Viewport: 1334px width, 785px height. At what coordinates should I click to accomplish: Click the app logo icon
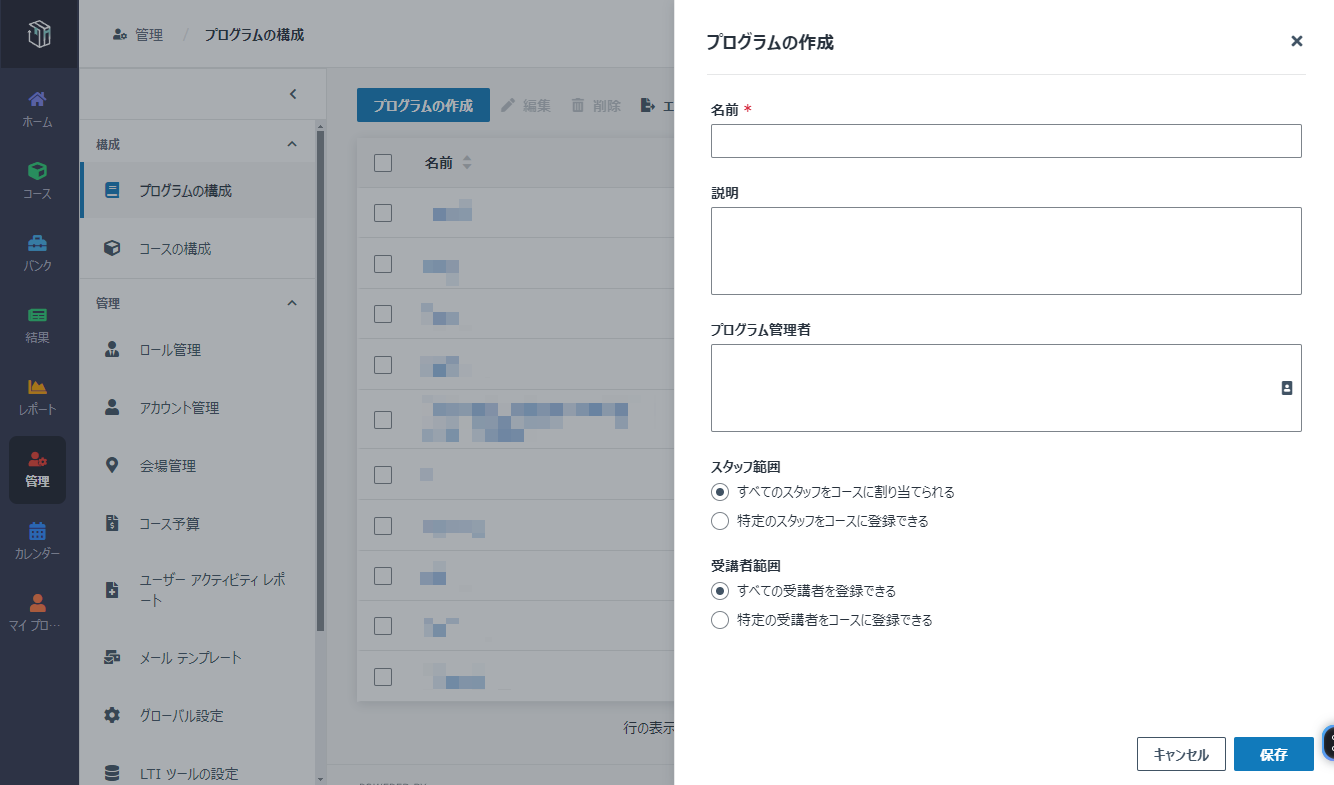point(38,34)
